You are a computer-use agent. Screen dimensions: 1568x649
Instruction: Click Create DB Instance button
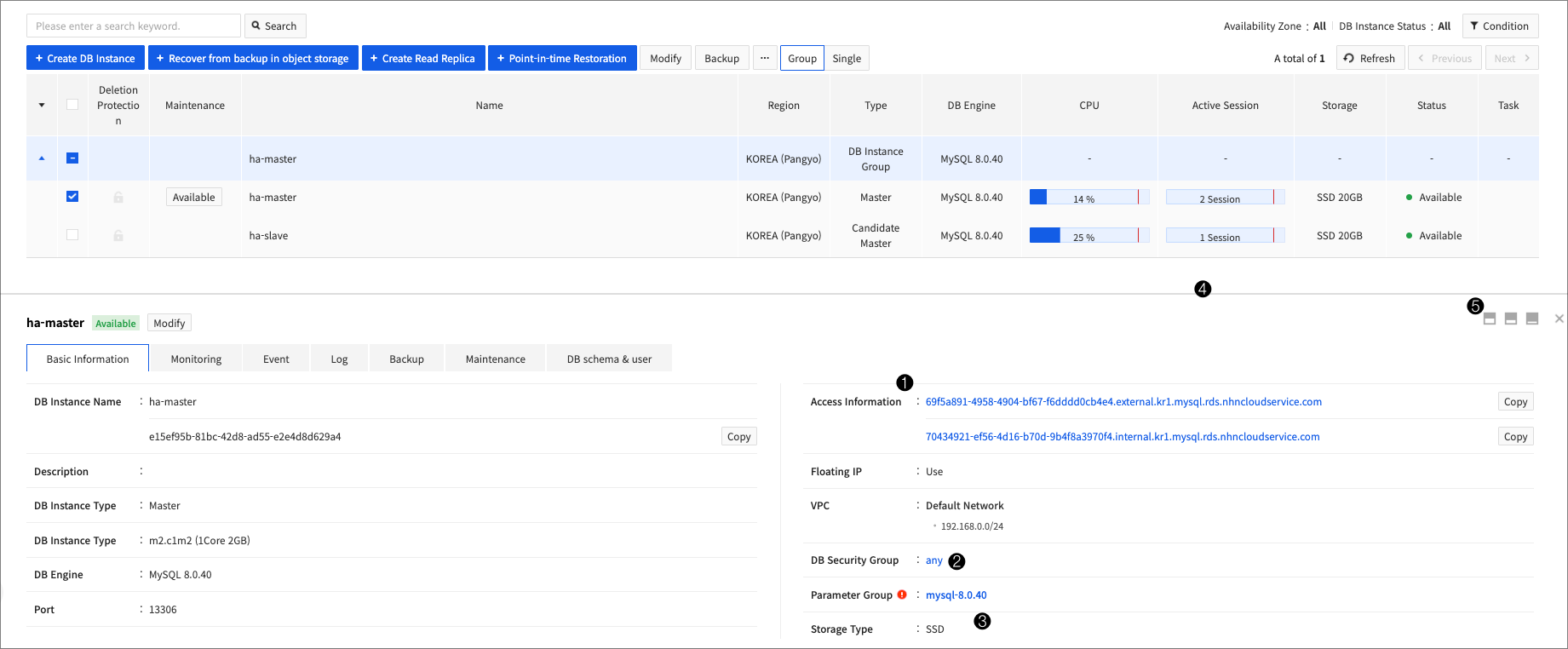pyautogui.click(x=85, y=58)
